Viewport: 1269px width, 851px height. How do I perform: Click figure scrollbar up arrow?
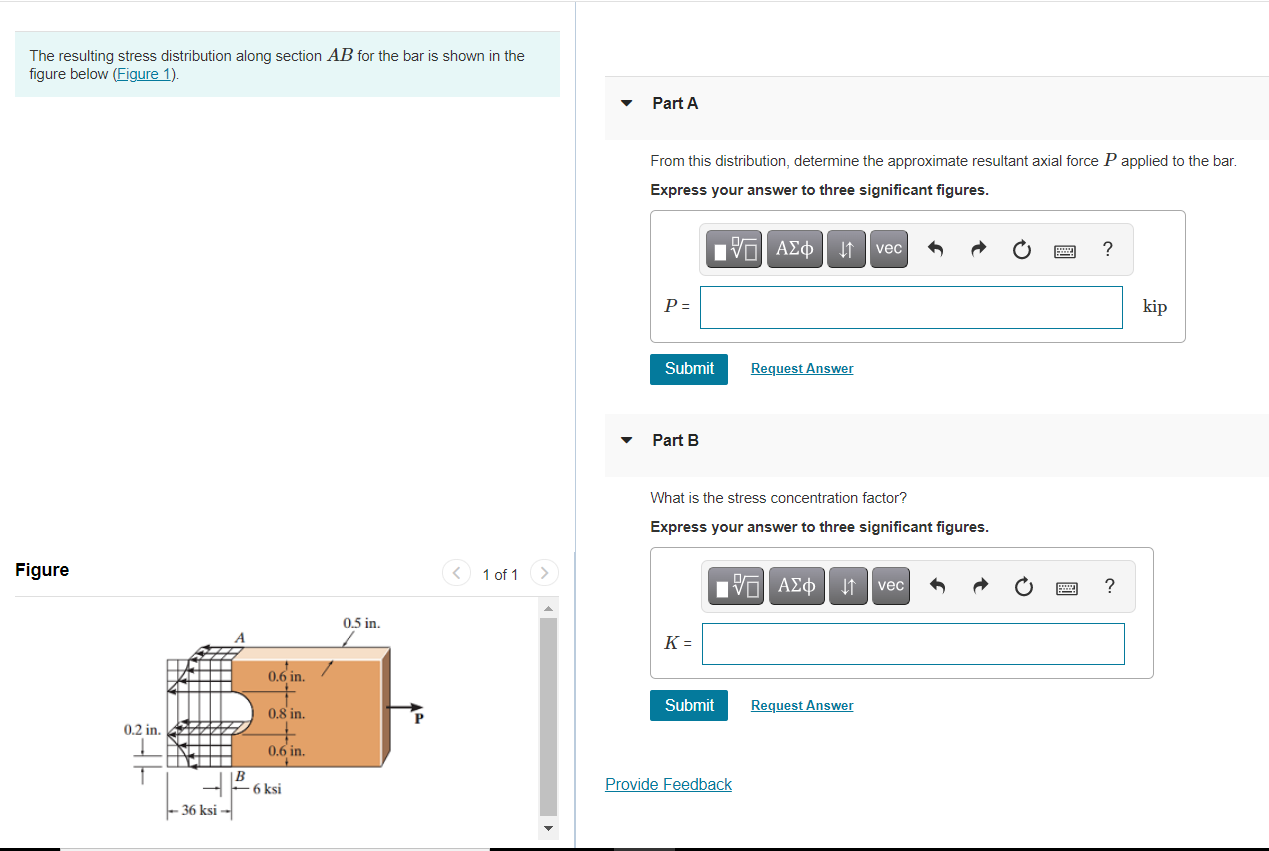coord(548,608)
